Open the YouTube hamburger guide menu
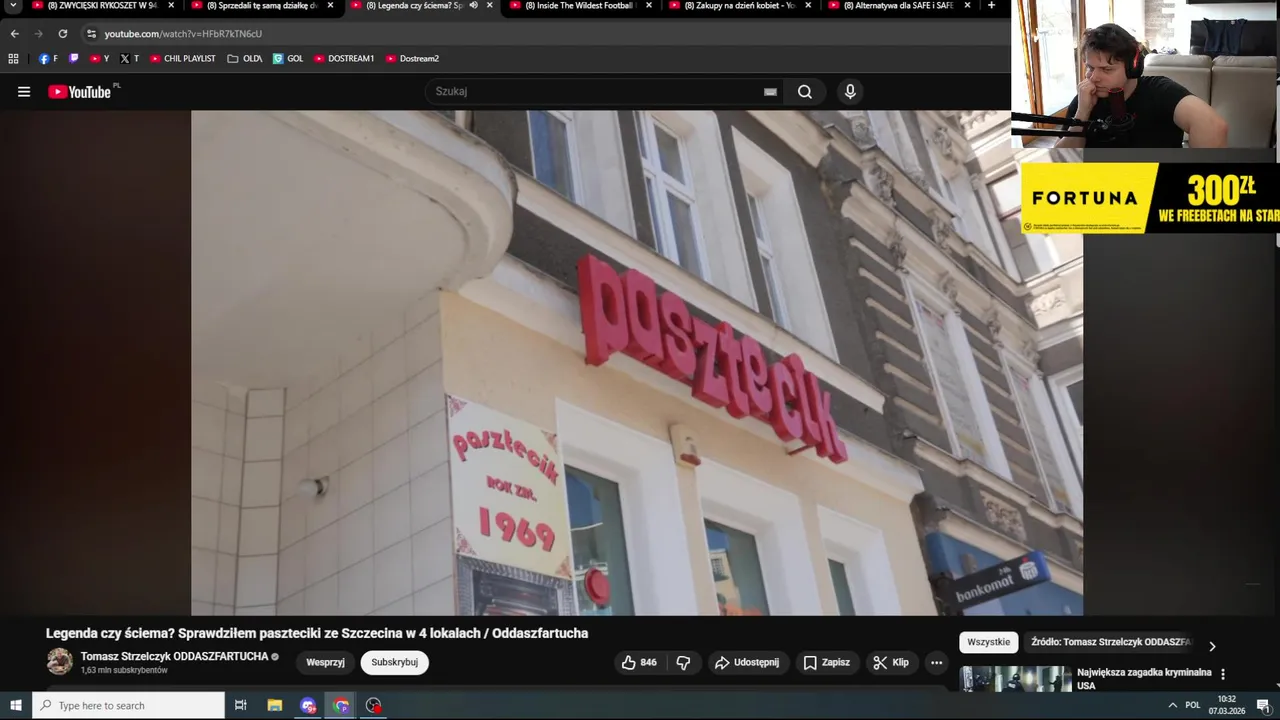This screenshot has width=1280, height=720. point(24,92)
